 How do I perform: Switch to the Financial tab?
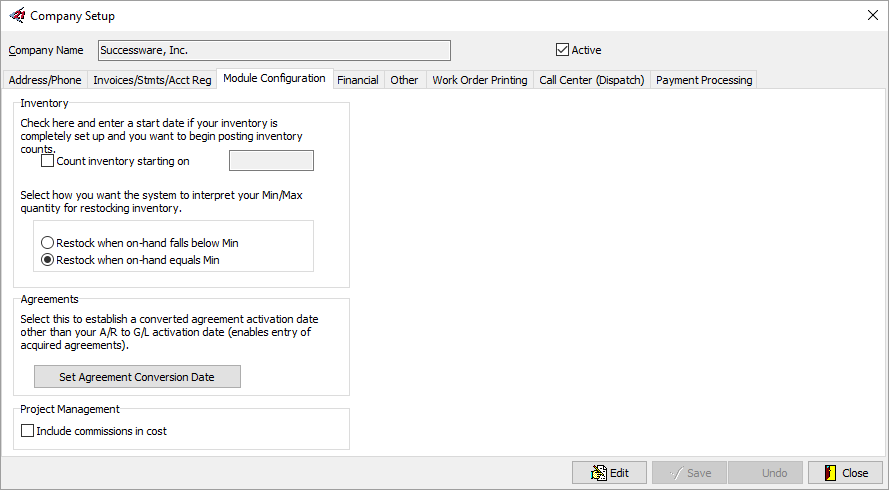pos(358,80)
